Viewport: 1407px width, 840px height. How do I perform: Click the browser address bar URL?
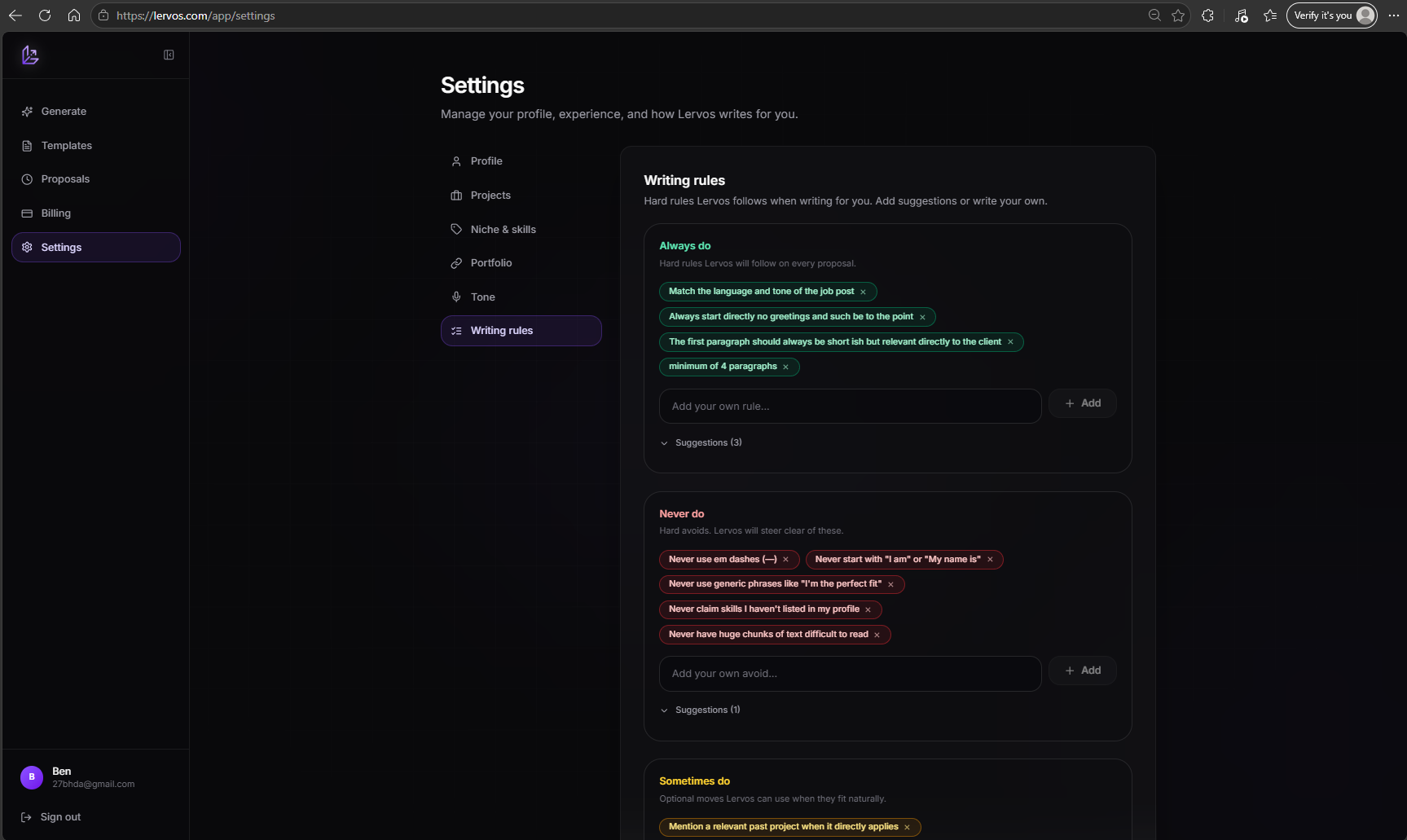(196, 15)
